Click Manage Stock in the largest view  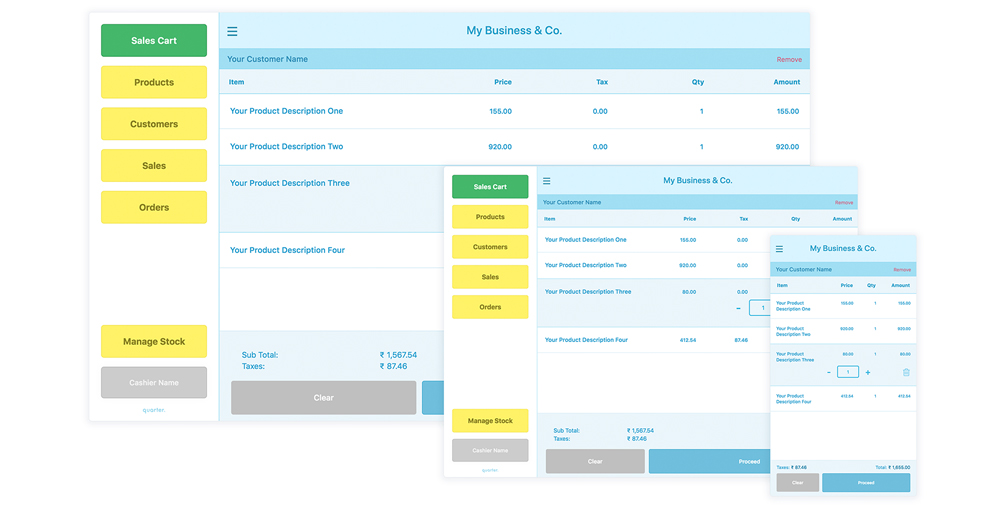point(154,341)
